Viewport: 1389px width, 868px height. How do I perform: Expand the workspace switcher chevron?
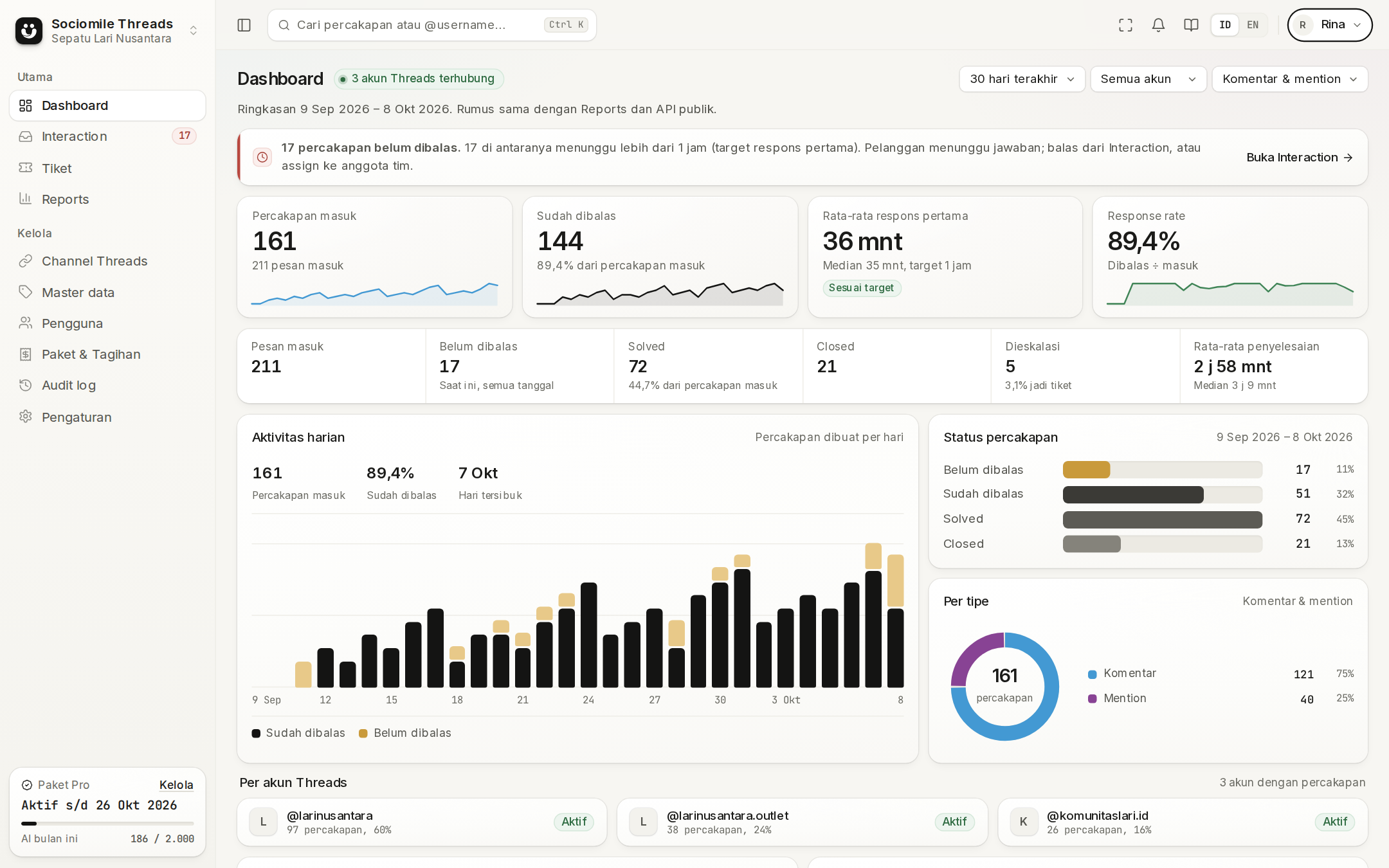[193, 30]
